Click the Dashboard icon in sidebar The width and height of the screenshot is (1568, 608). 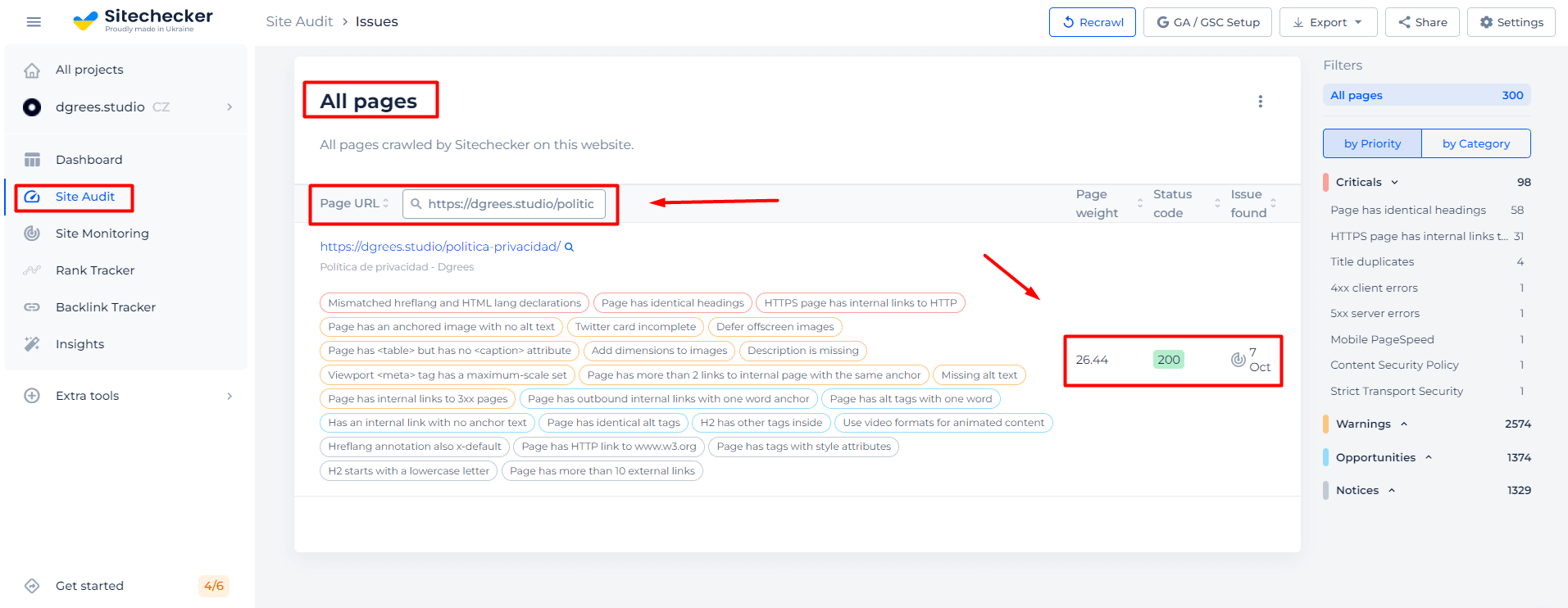tap(32, 160)
